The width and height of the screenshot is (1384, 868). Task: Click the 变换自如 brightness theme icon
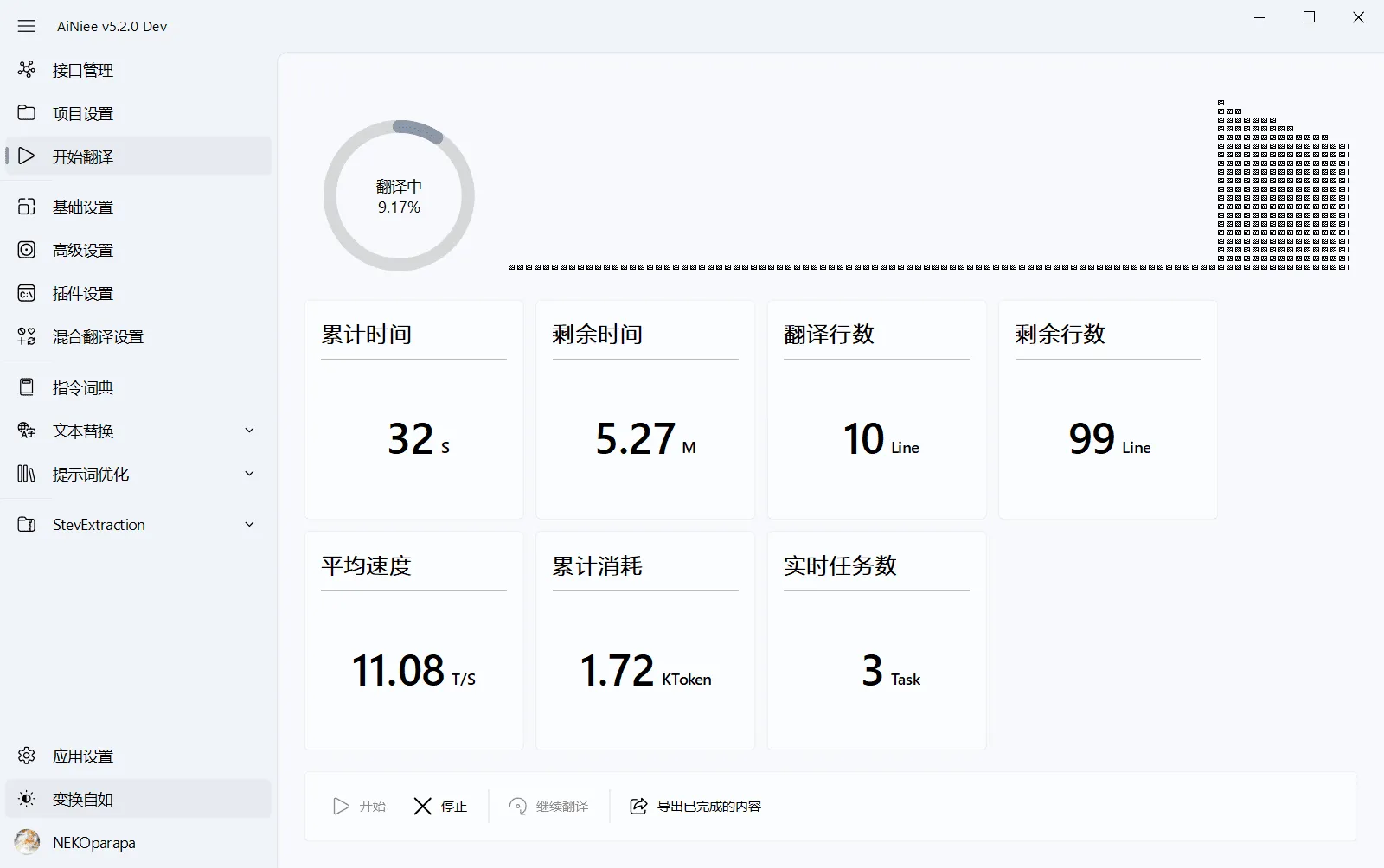coord(27,799)
